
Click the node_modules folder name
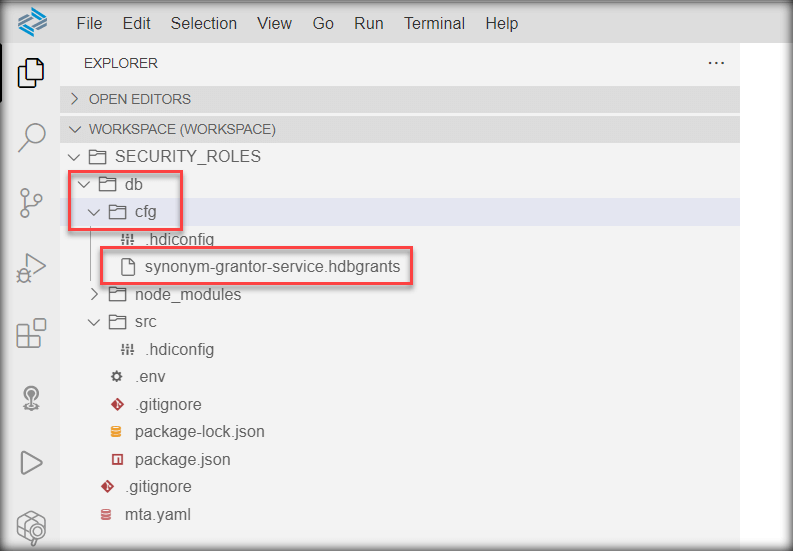click(188, 294)
